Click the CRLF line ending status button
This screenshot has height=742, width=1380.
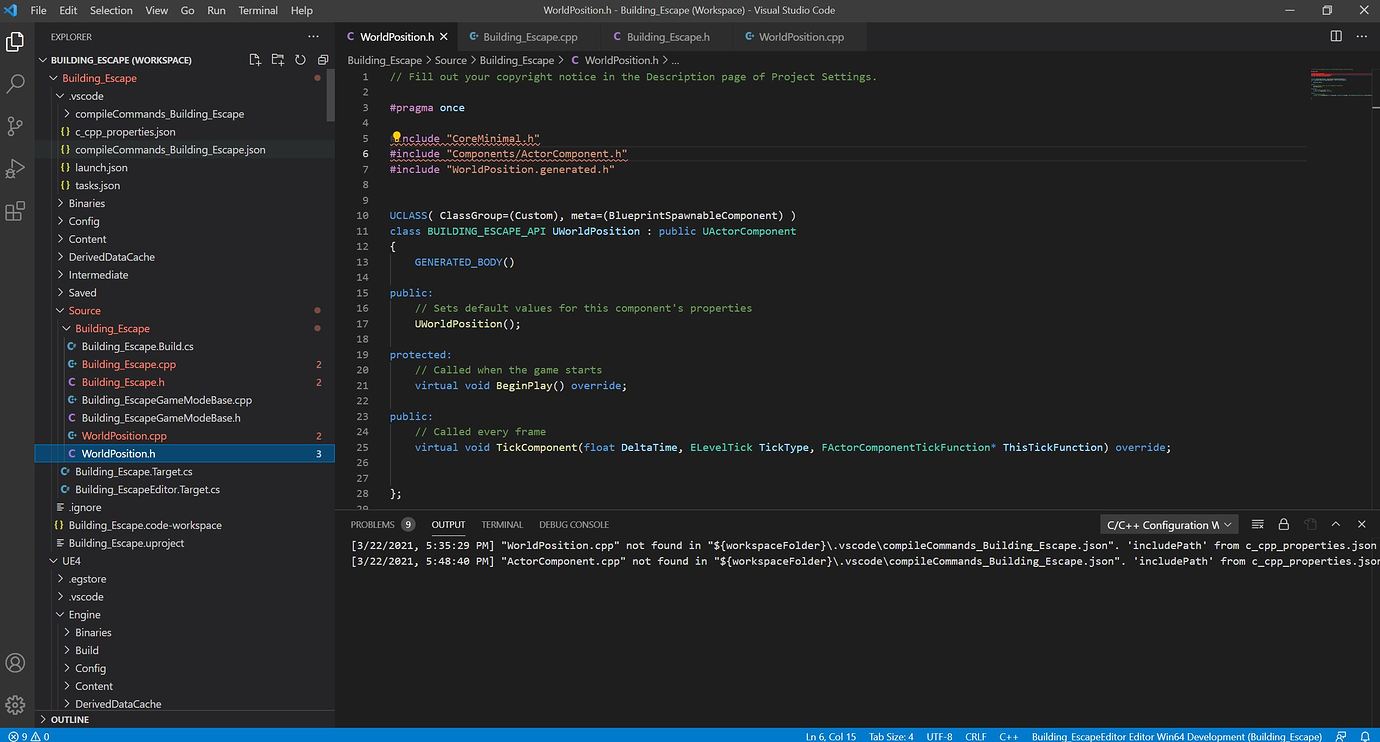975,737
